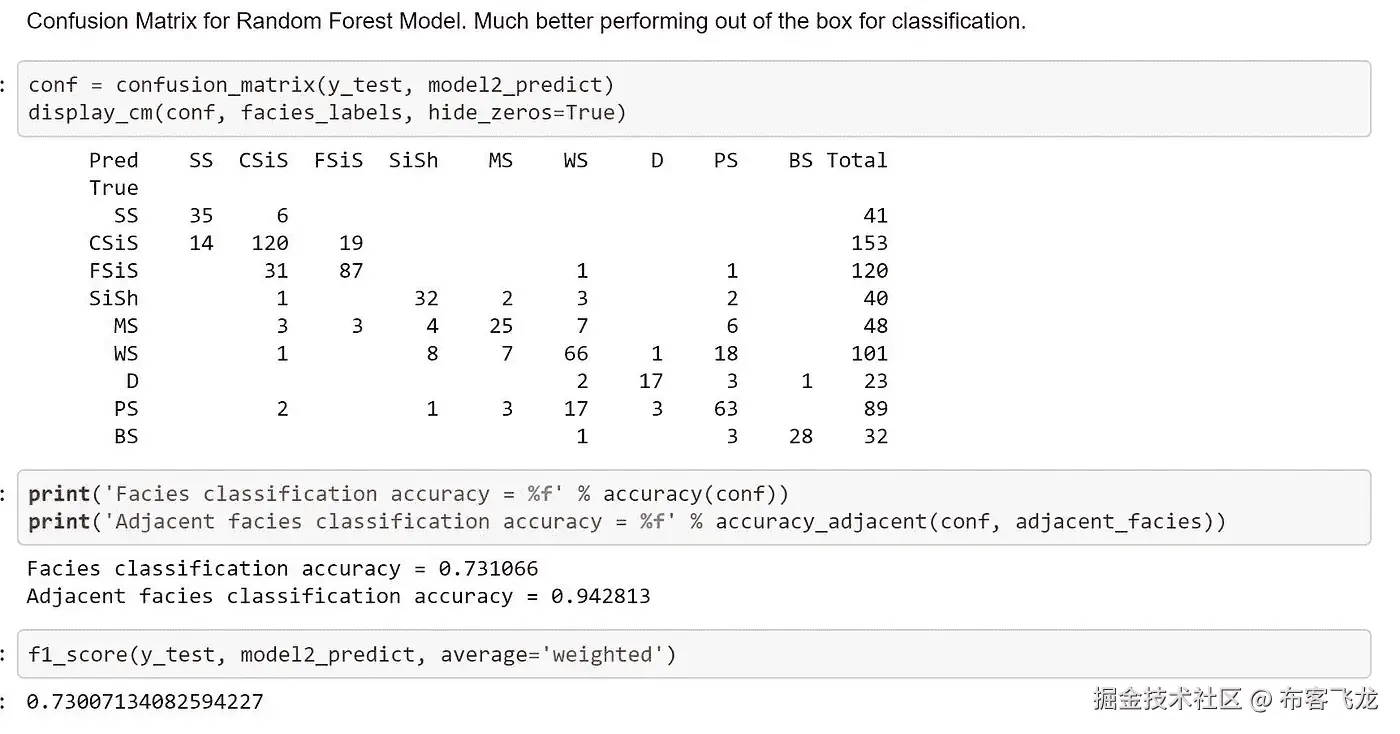Click the Total value 153
The height and width of the screenshot is (734, 1400).
[x=869, y=243]
